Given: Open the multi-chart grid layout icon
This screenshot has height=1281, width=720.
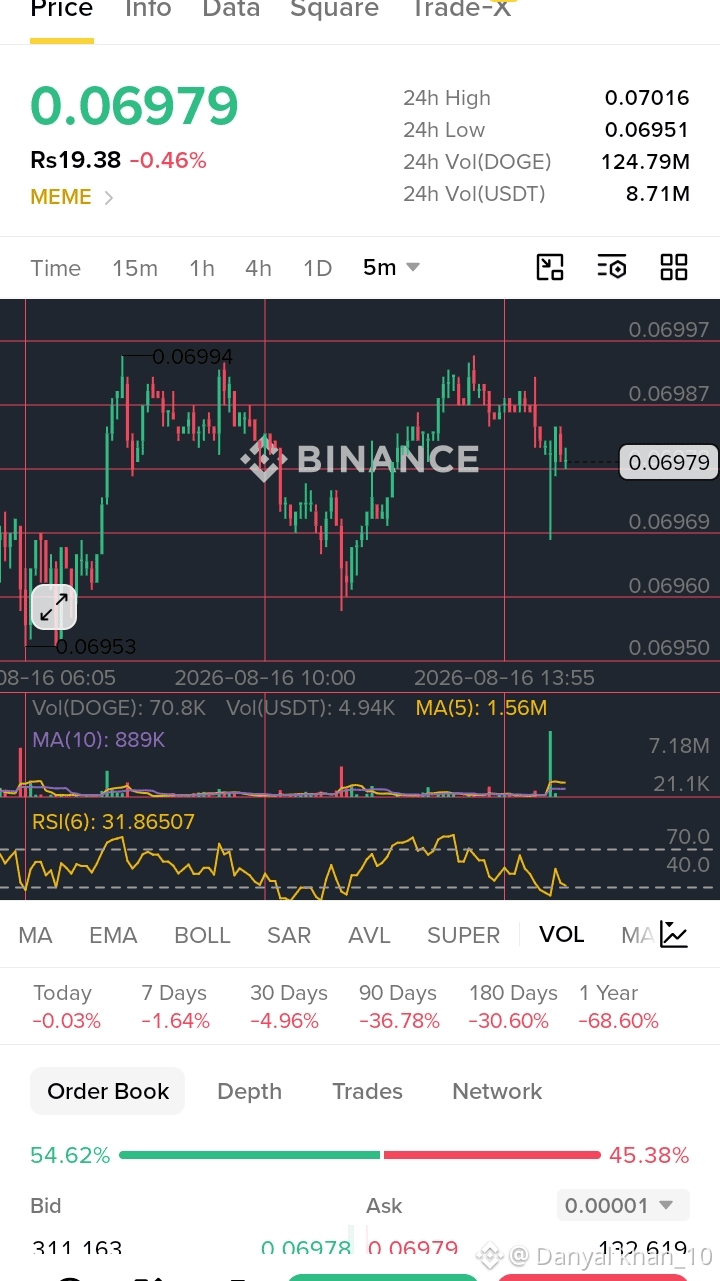Looking at the screenshot, I should tap(674, 267).
